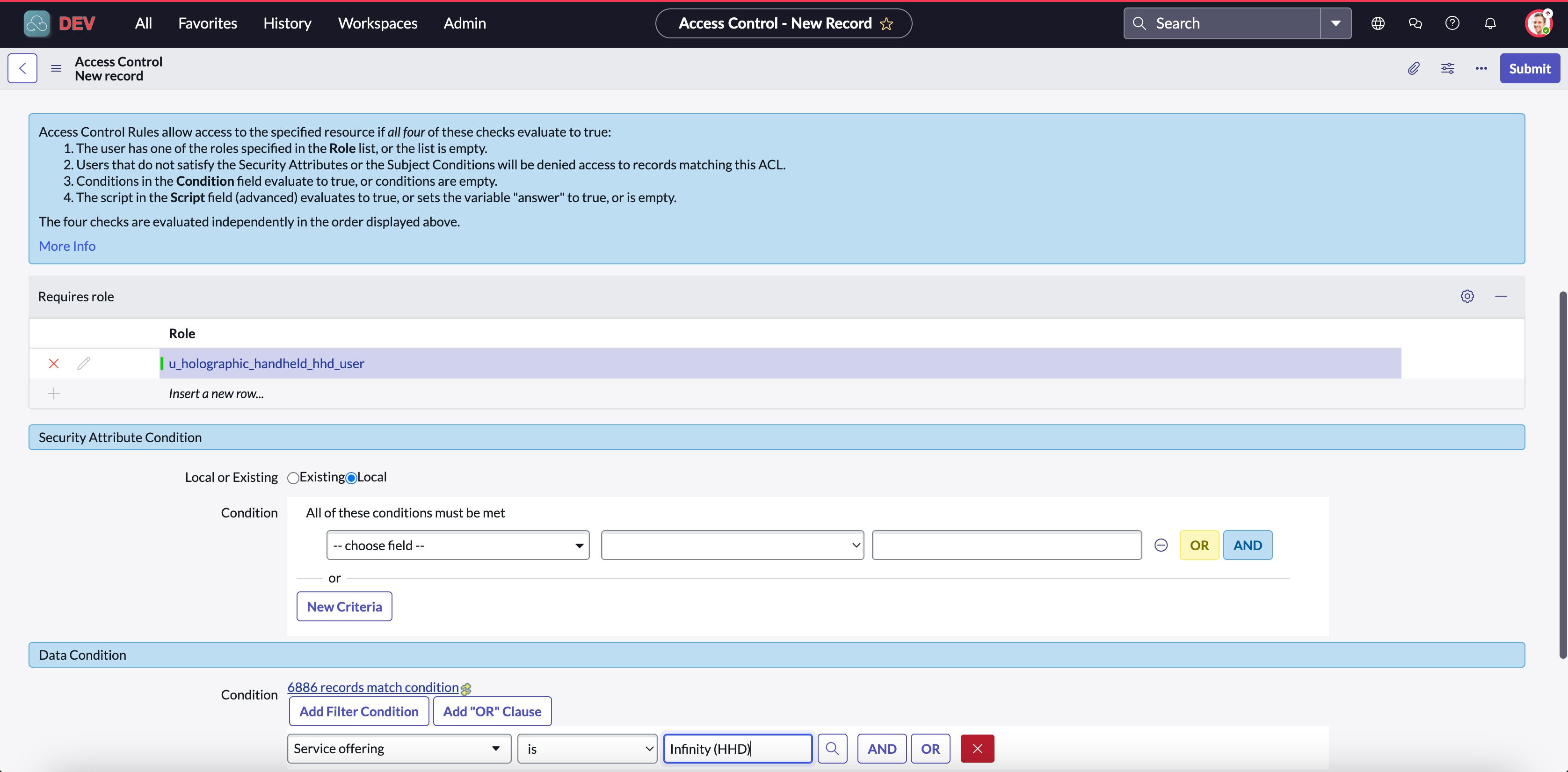Open the choose field dropdown
The width and height of the screenshot is (1568, 772).
tap(458, 545)
